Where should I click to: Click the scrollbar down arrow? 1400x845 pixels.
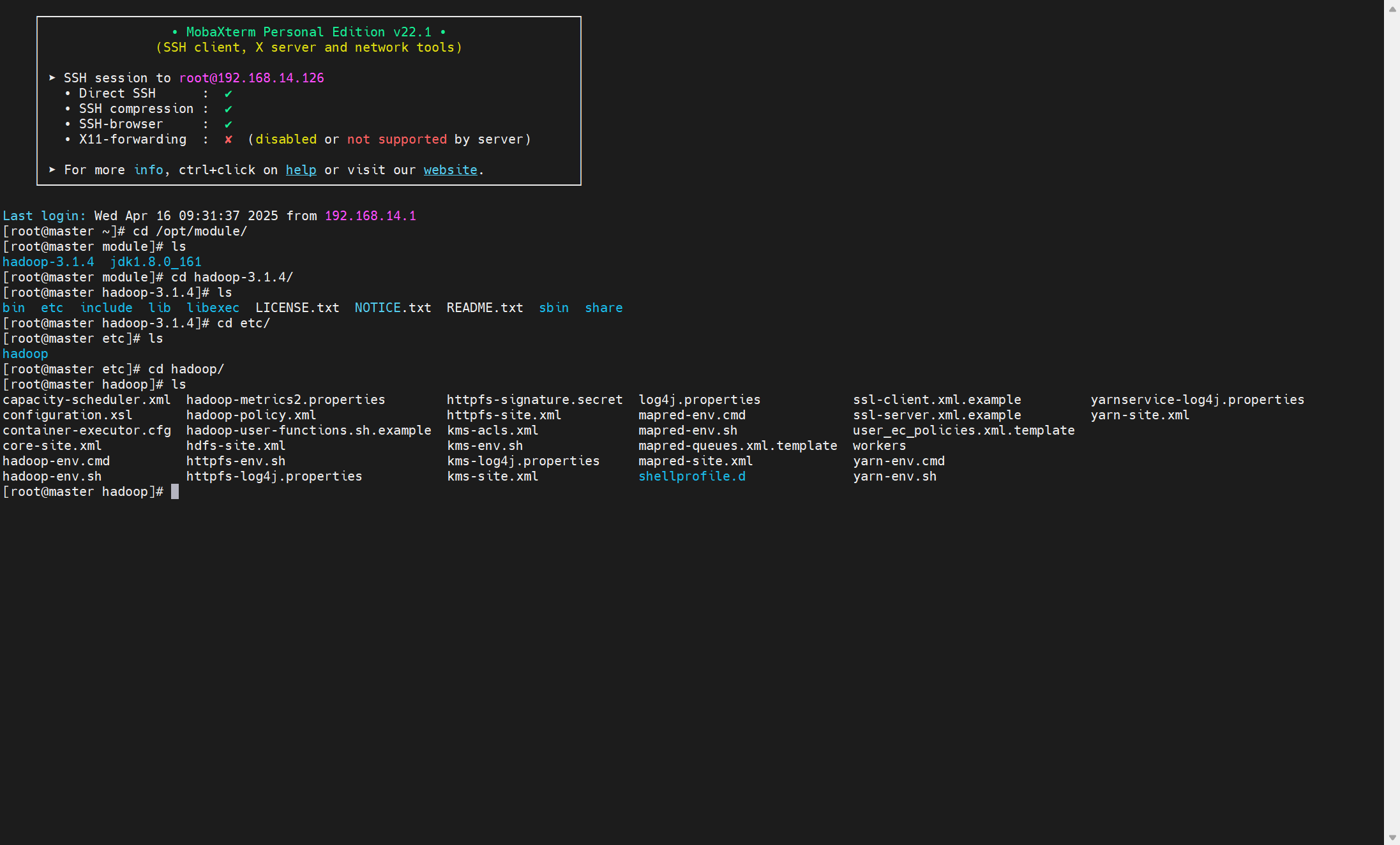1392,837
